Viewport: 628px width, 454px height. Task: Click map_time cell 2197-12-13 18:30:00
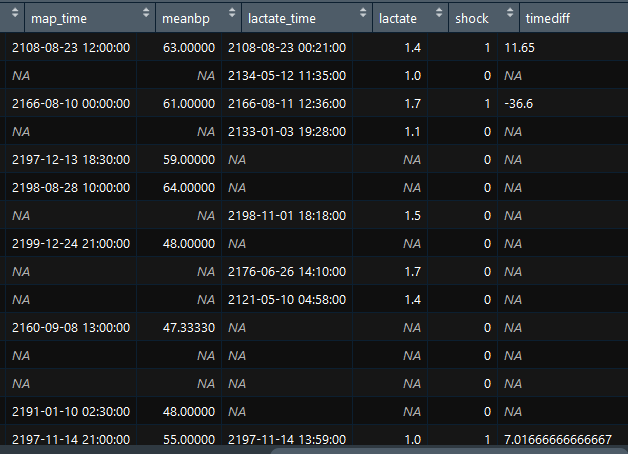(x=71, y=160)
